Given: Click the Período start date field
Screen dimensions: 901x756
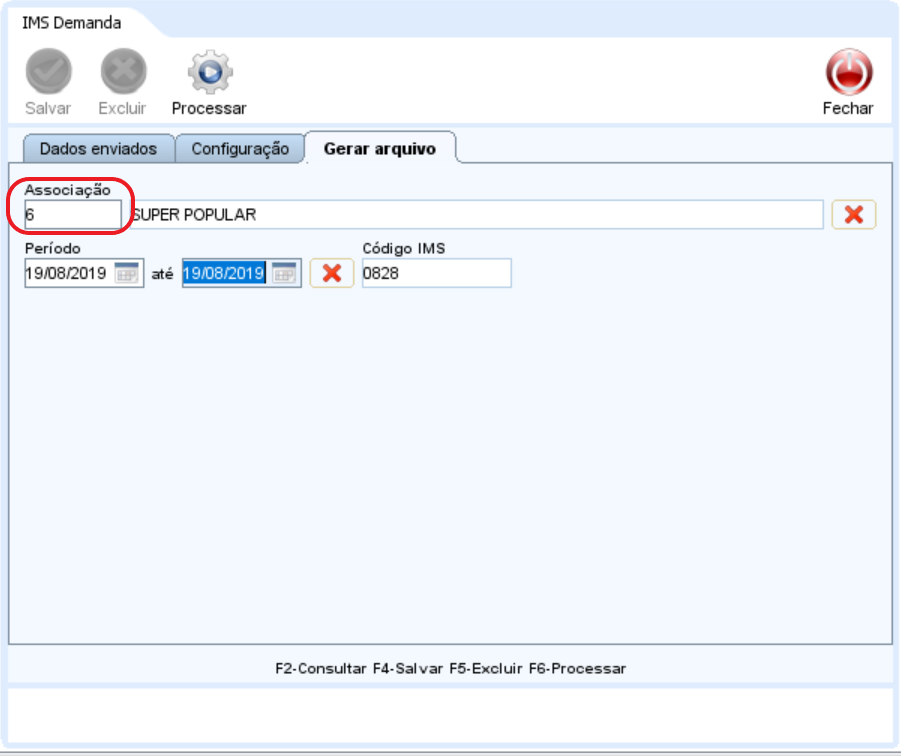Looking at the screenshot, I should tap(68, 273).
